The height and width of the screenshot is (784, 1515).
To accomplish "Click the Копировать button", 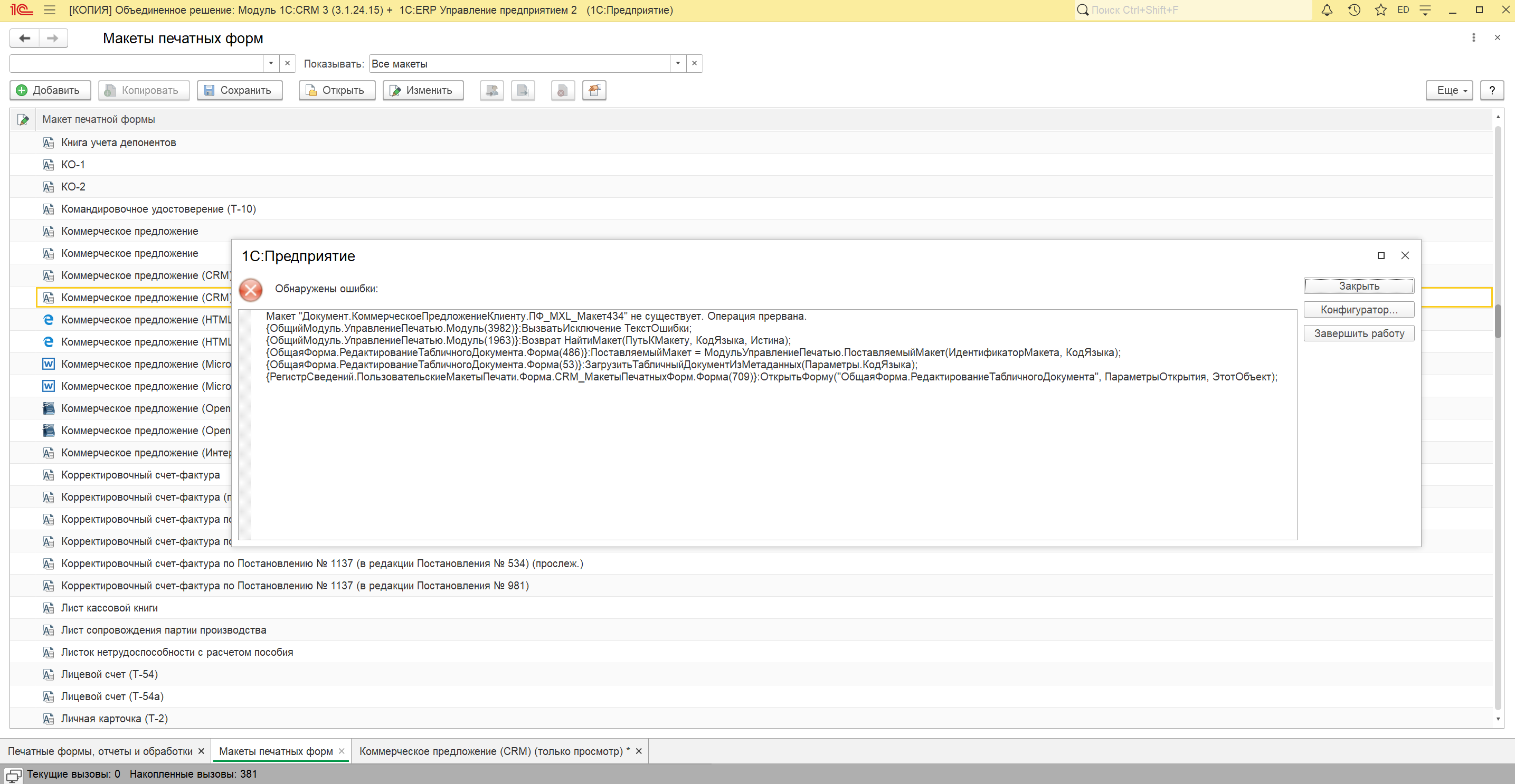I will tap(144, 91).
